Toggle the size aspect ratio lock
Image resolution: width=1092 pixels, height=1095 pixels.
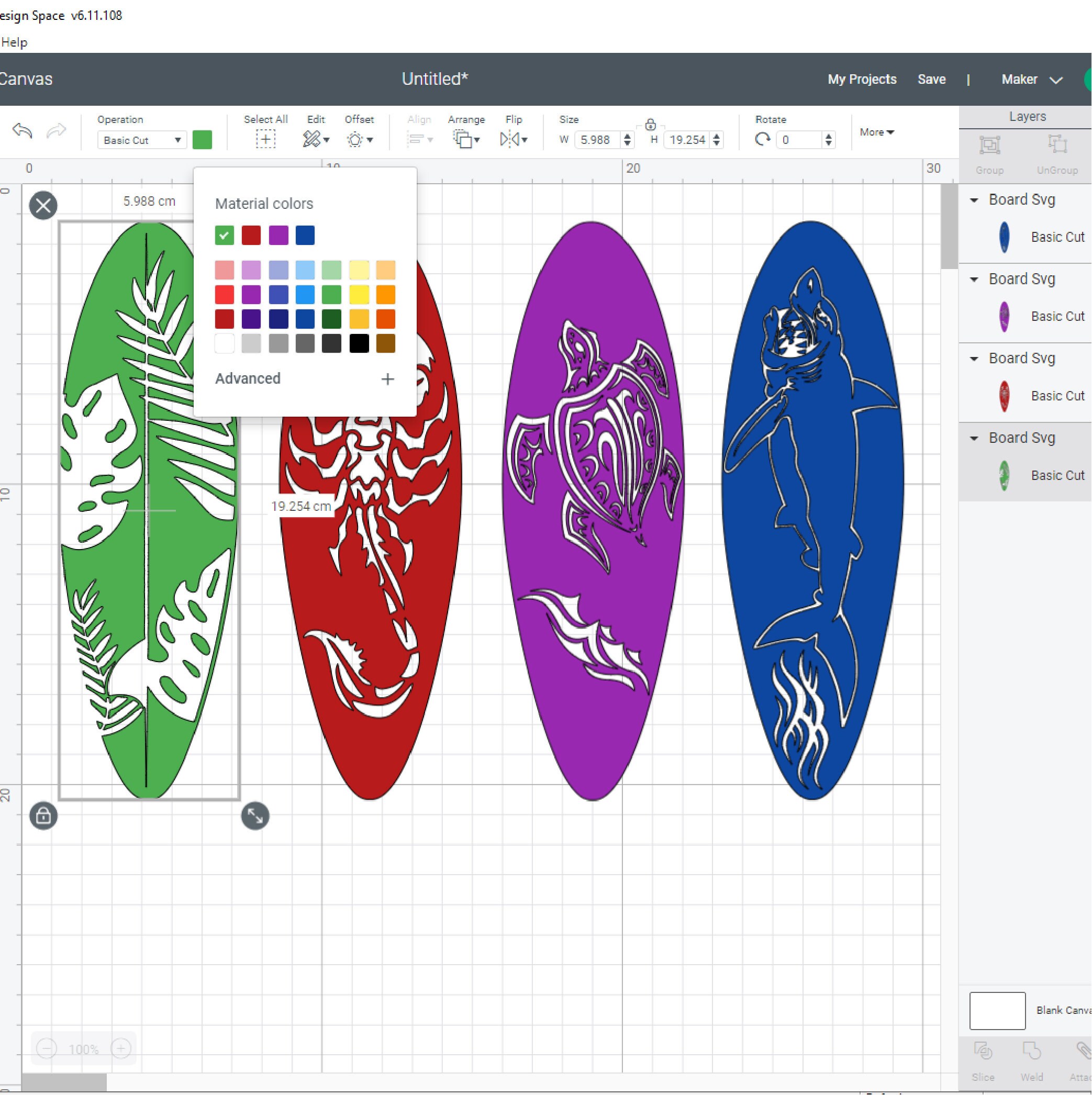click(650, 124)
